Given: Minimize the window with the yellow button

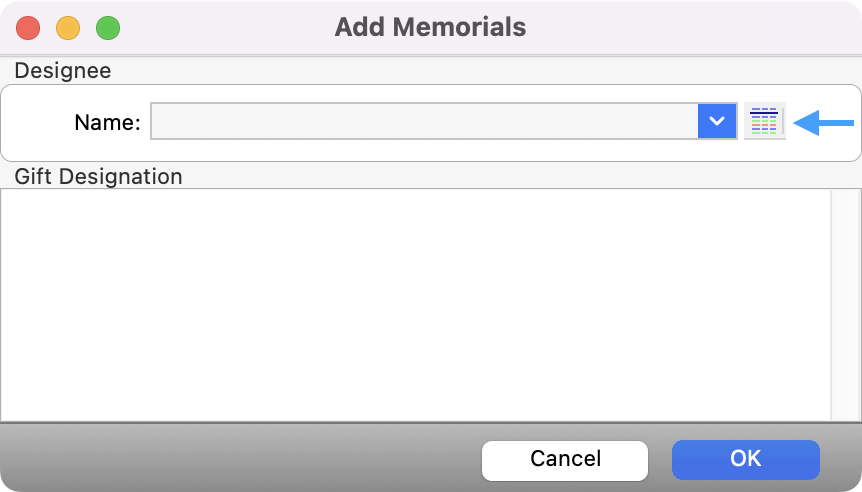Looking at the screenshot, I should click(68, 27).
